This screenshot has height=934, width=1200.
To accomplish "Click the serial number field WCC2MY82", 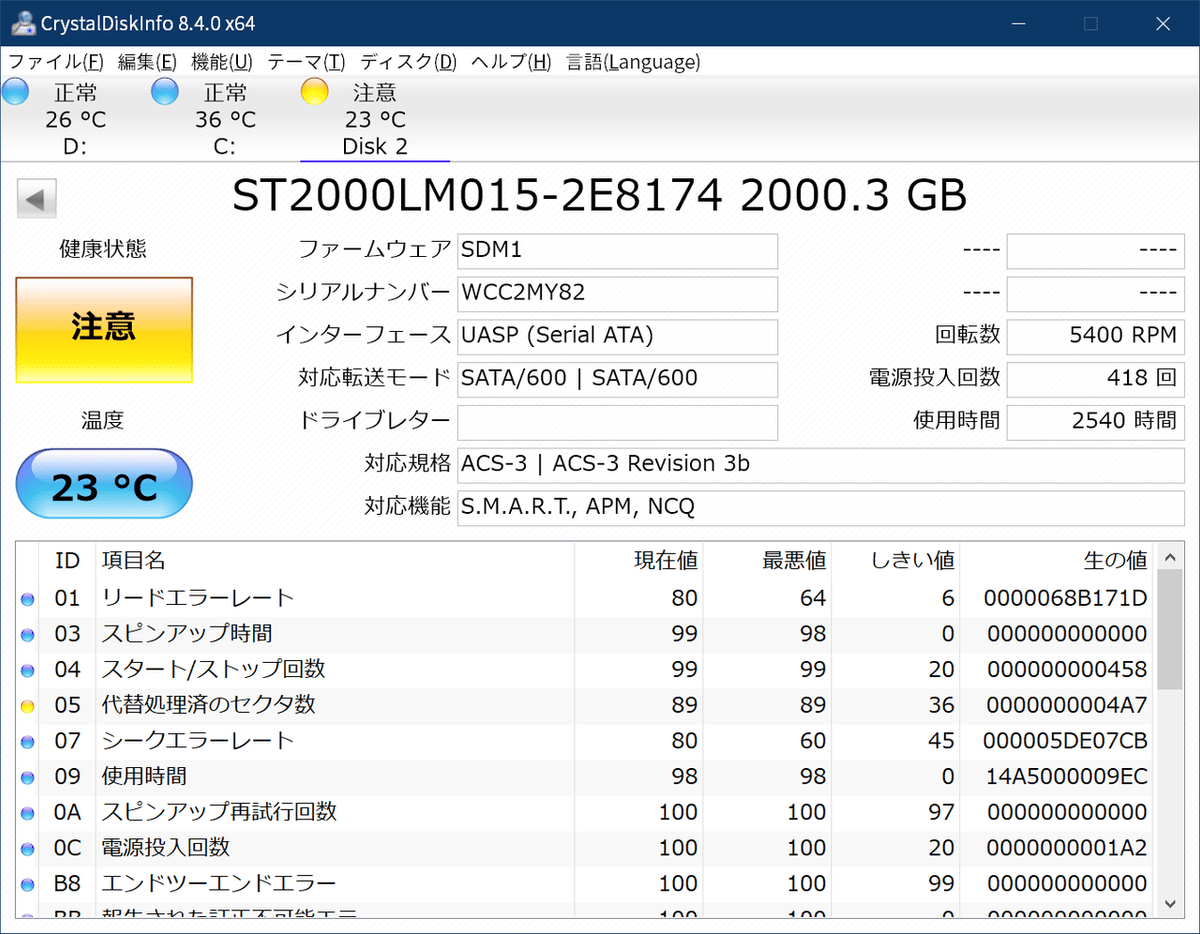I will point(617,294).
